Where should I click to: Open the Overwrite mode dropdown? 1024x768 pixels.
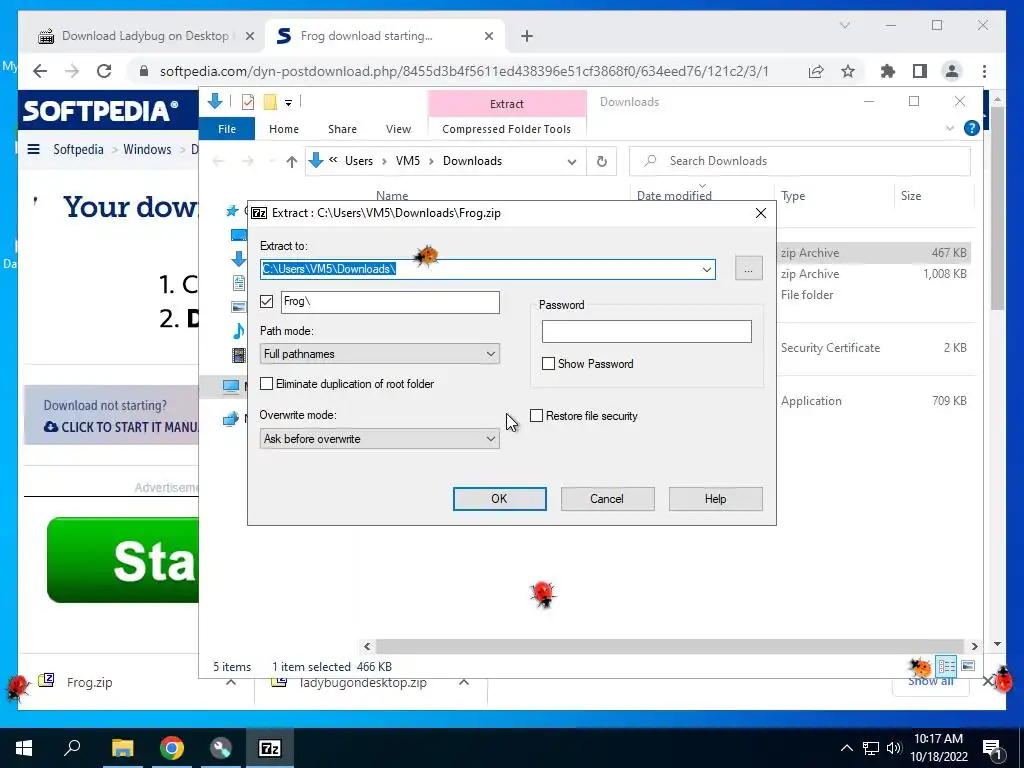379,439
